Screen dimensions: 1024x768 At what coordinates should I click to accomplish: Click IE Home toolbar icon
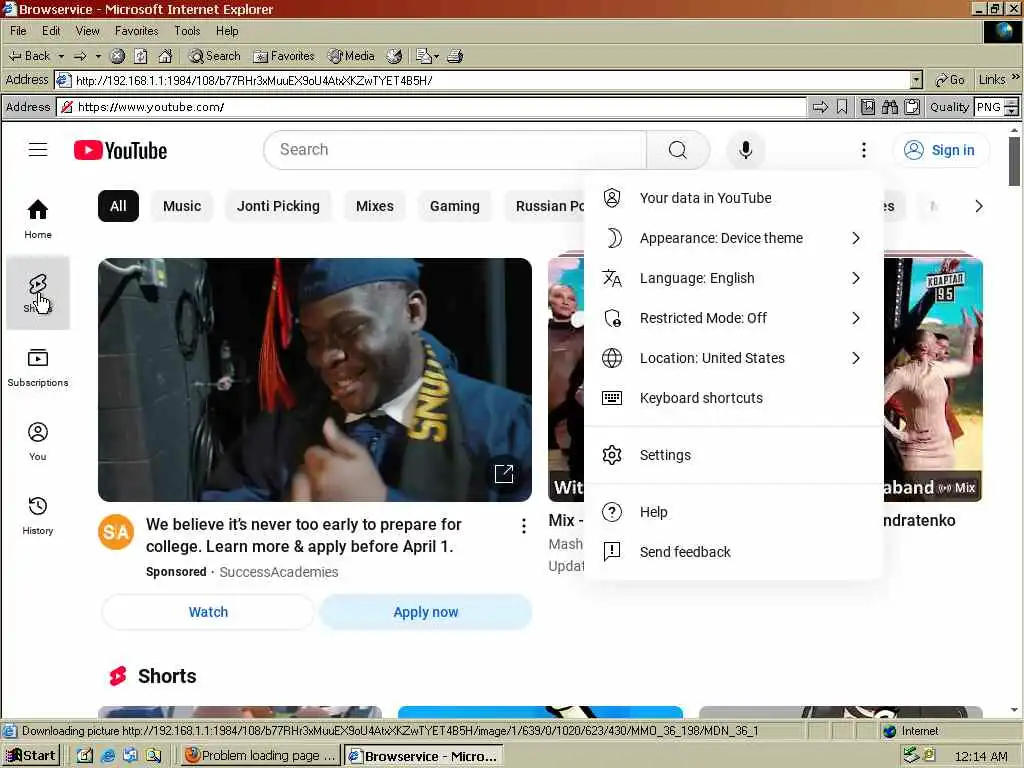point(165,56)
